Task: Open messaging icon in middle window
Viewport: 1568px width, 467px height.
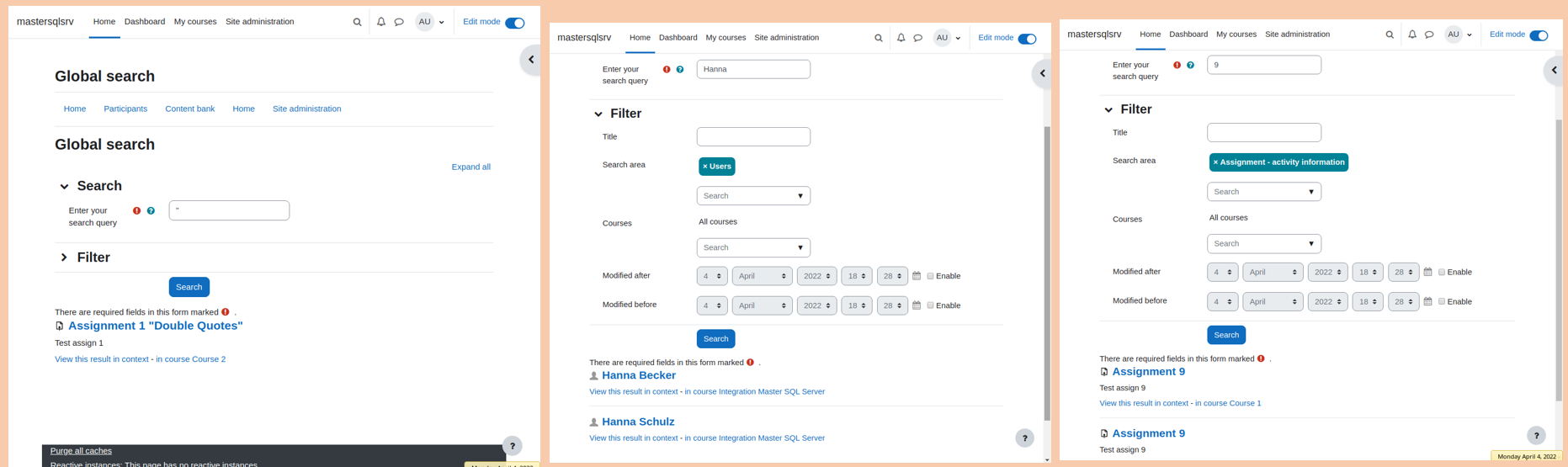Action: coord(918,38)
